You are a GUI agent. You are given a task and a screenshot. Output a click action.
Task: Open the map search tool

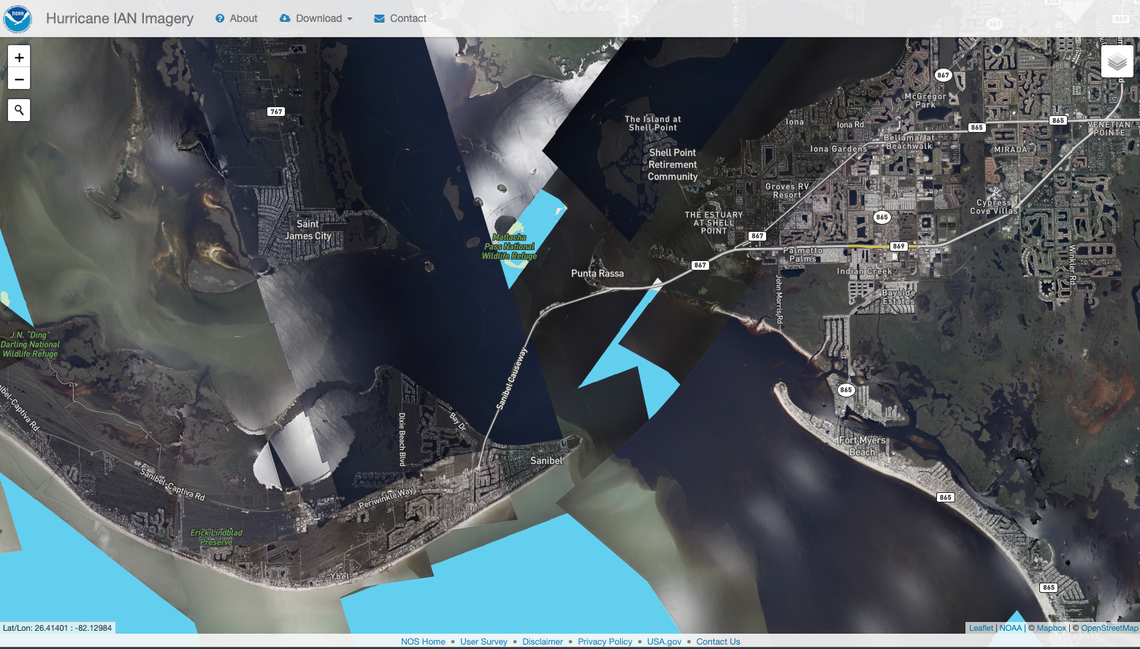point(18,109)
